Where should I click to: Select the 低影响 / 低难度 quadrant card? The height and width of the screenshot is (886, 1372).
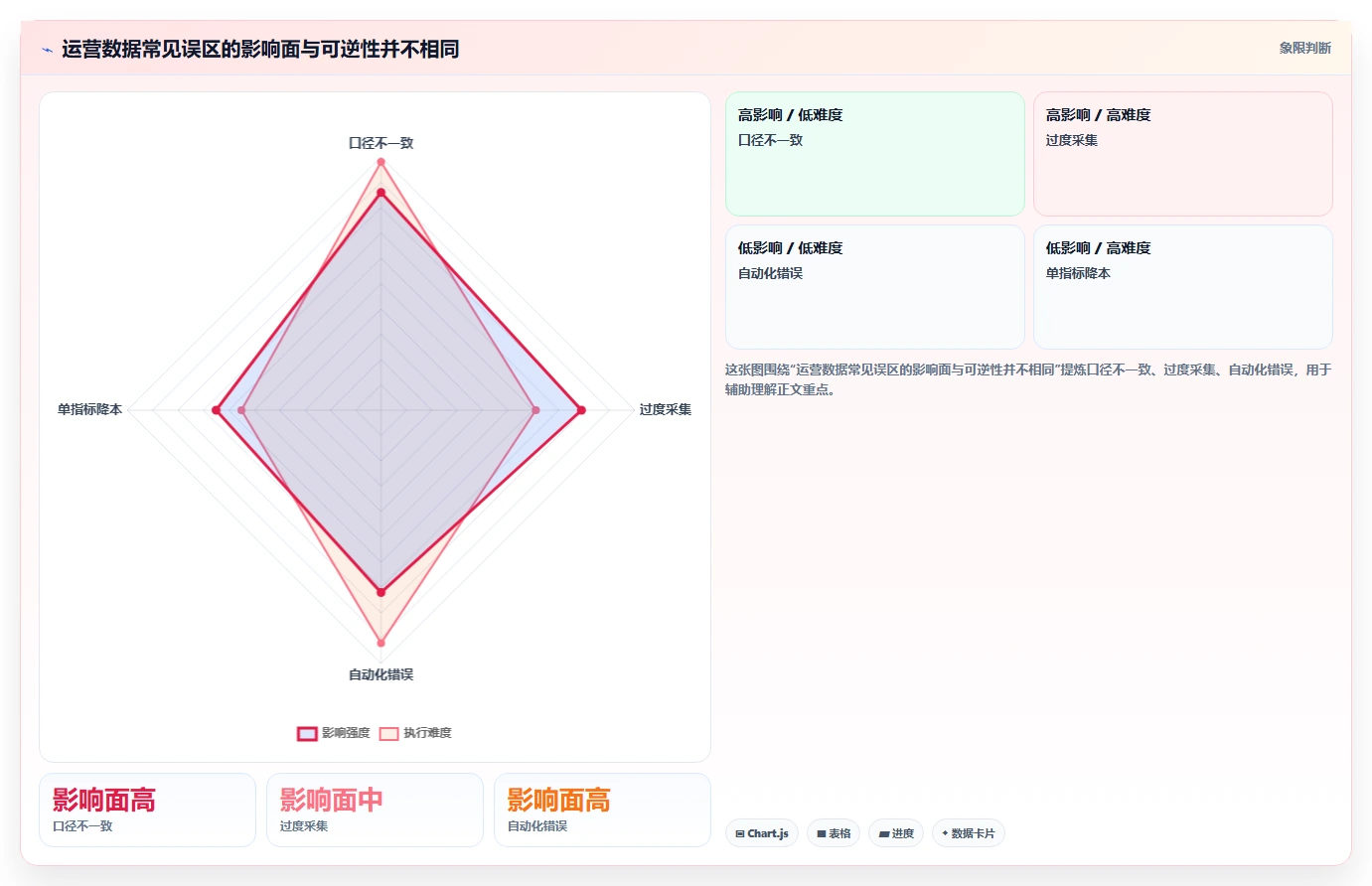click(x=875, y=287)
